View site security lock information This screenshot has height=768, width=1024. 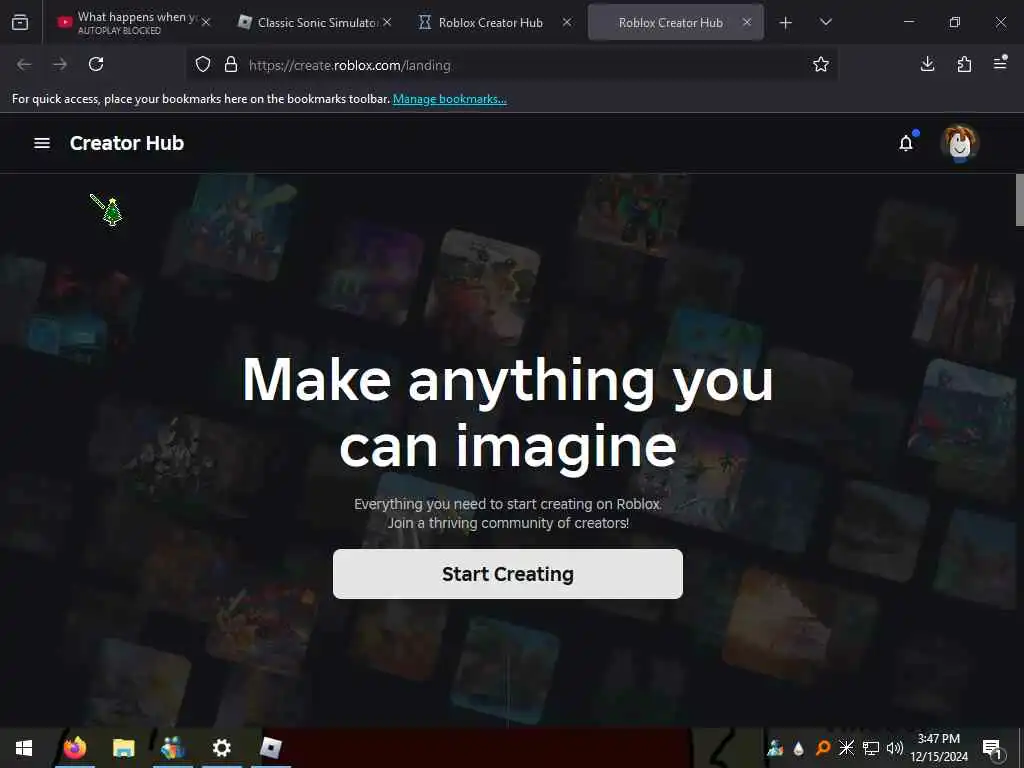point(231,65)
